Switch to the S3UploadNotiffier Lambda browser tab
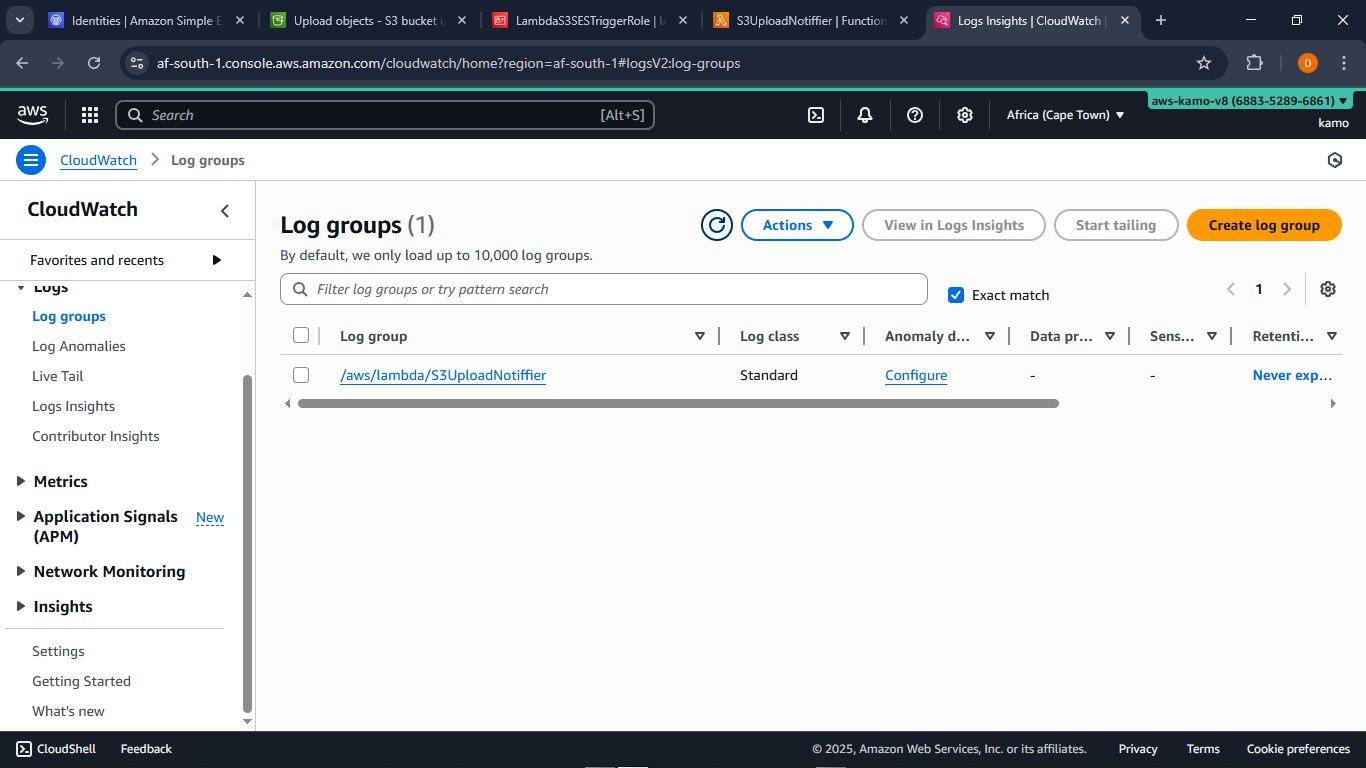The width and height of the screenshot is (1366, 768). 812,19
